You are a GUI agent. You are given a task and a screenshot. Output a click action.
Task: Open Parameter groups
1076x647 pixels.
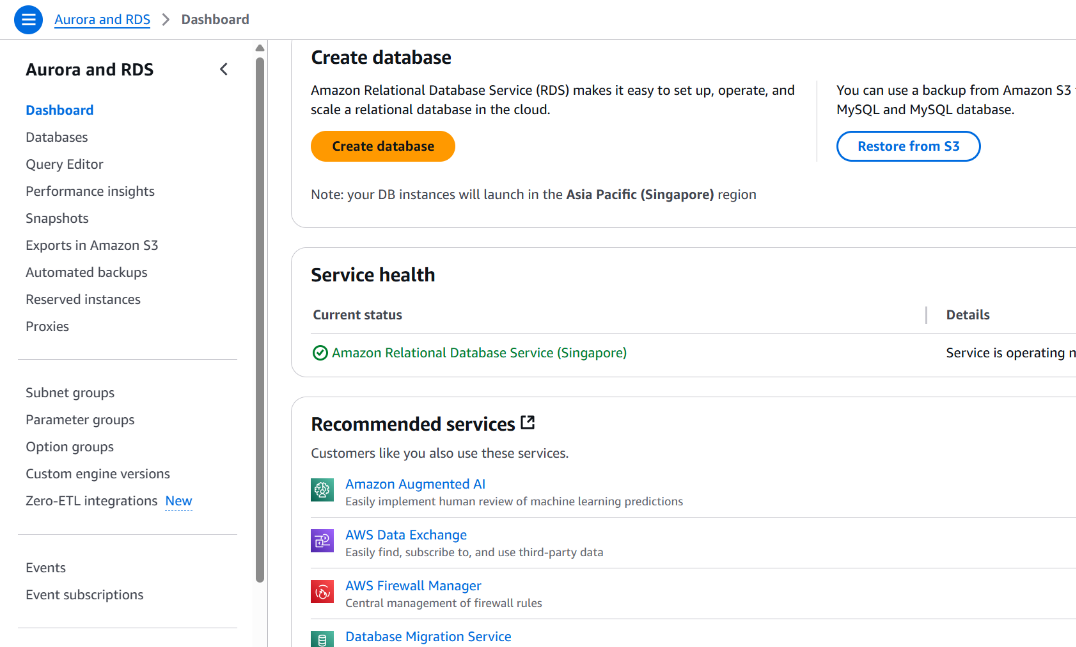(x=80, y=420)
